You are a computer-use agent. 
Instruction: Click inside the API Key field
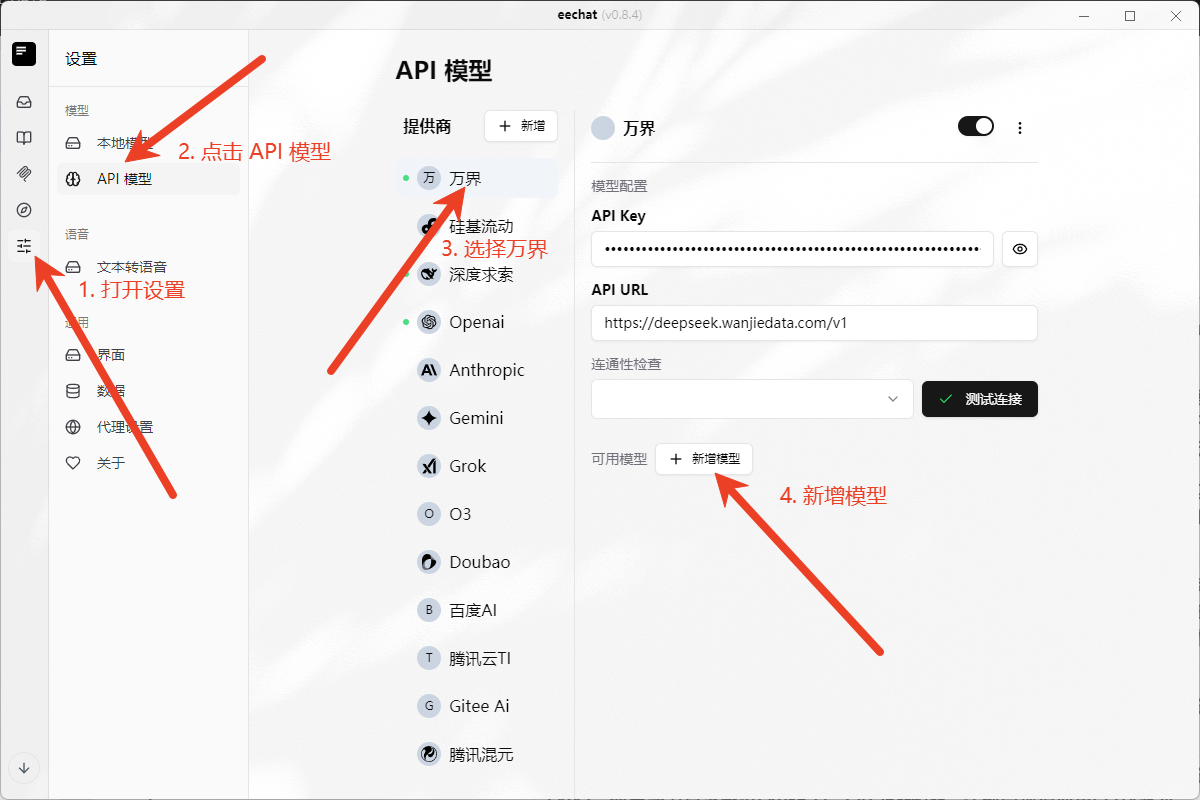click(x=792, y=249)
